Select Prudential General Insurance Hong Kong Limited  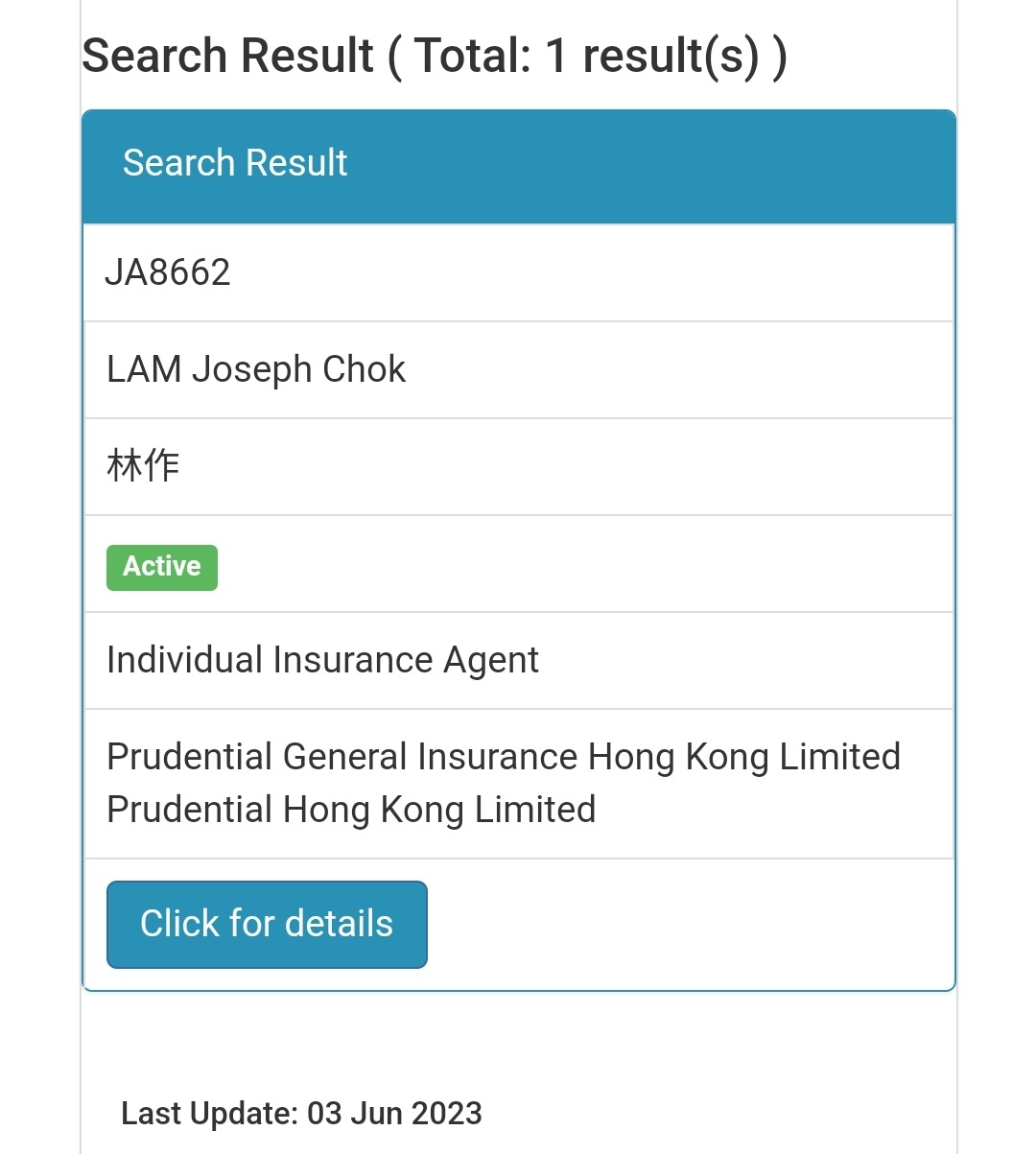[504, 757]
